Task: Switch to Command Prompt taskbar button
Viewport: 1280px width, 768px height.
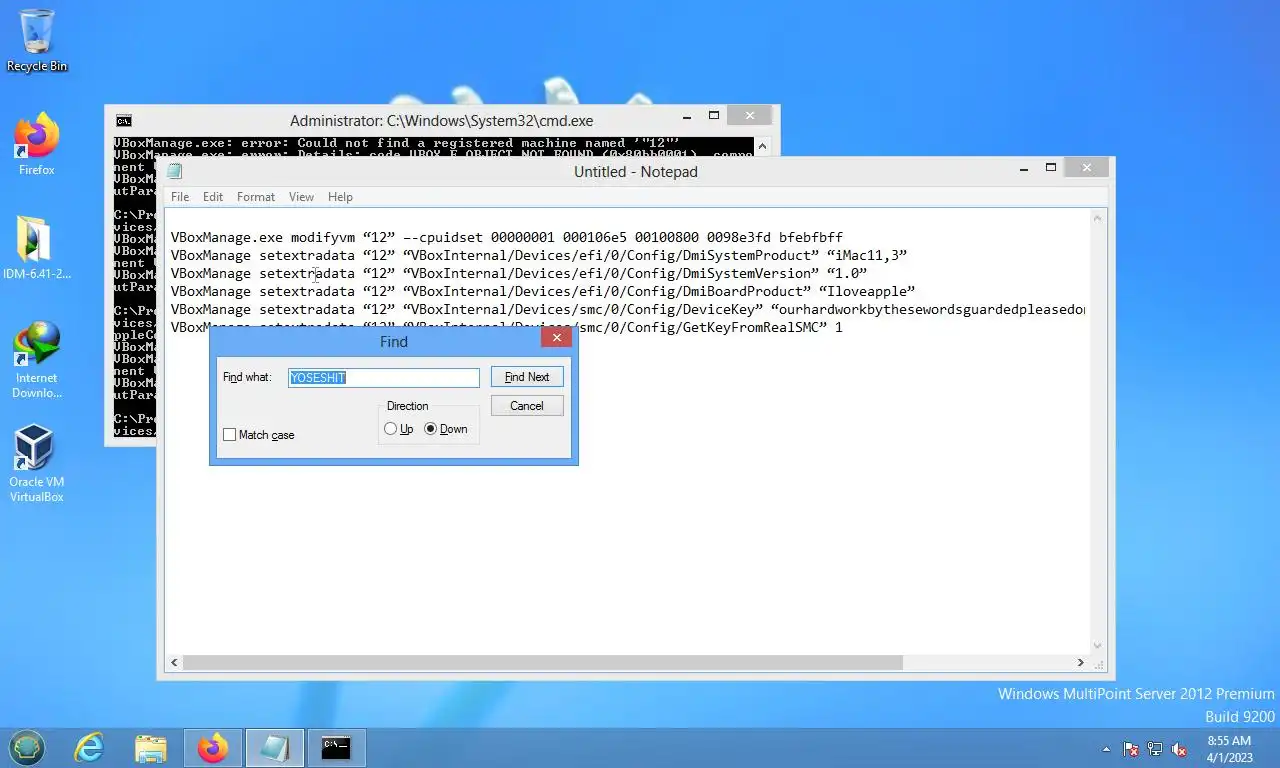Action: point(336,747)
